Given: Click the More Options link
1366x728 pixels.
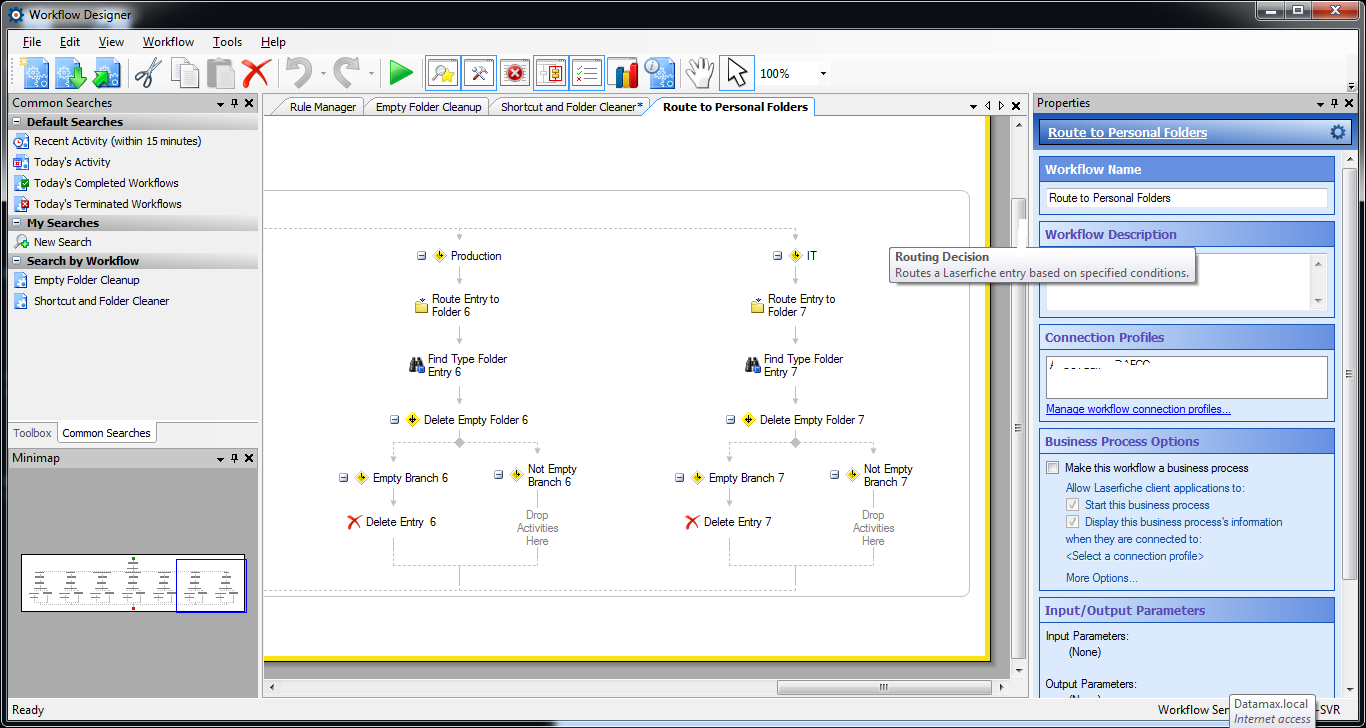Looking at the screenshot, I should click(x=1101, y=578).
